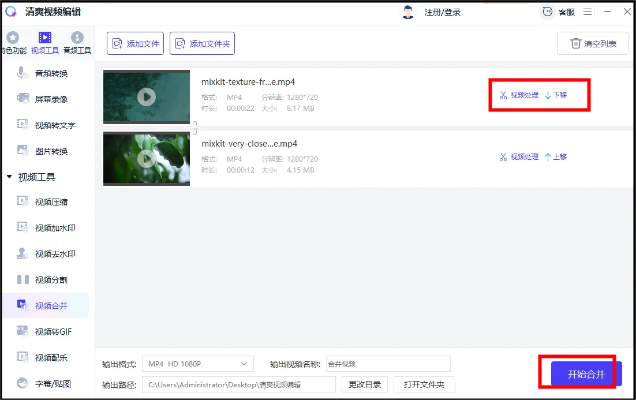Open 图片转换 in the sidebar
The image size is (636, 400).
point(45,151)
